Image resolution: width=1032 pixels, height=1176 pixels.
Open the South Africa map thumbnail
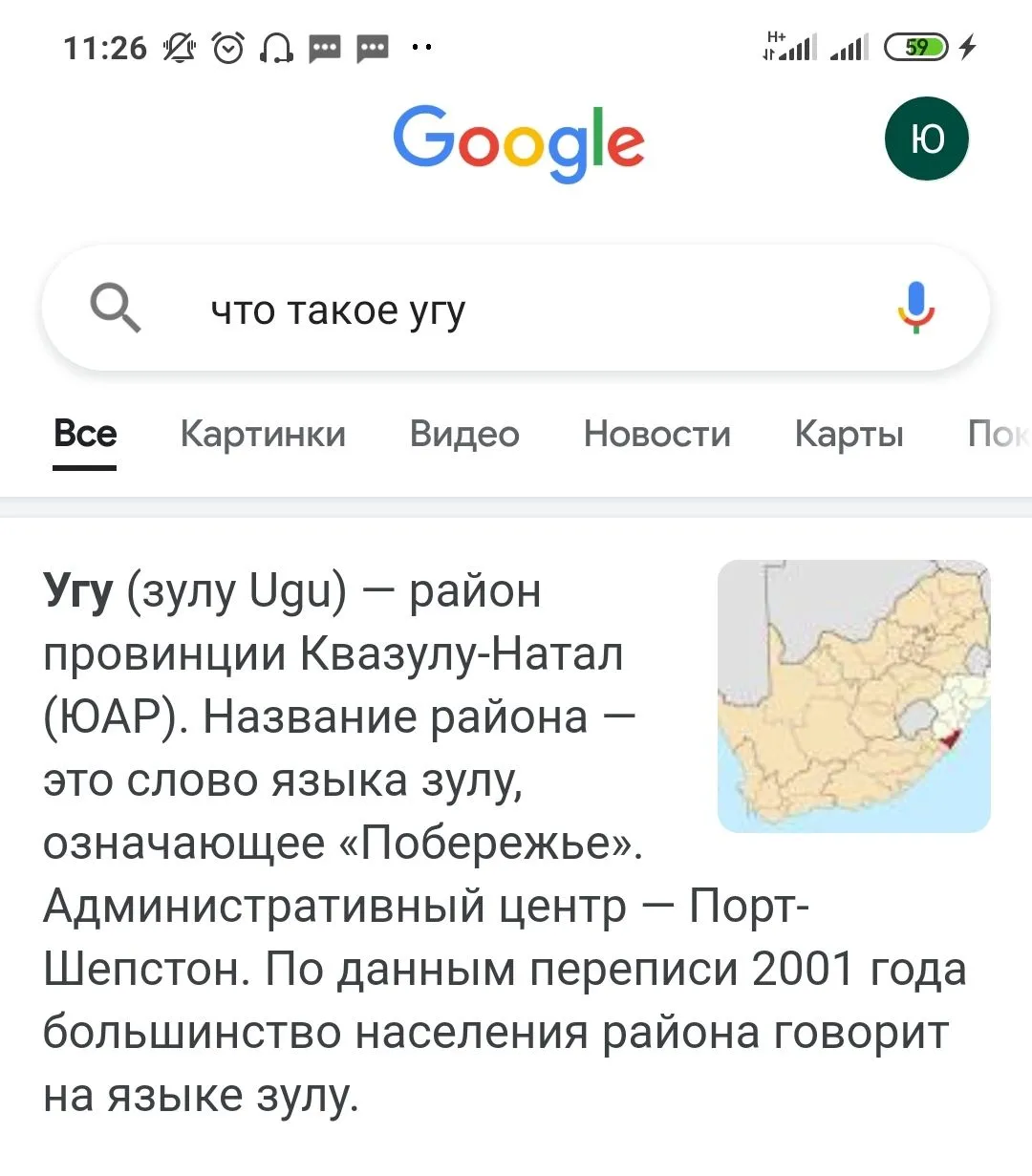(853, 695)
